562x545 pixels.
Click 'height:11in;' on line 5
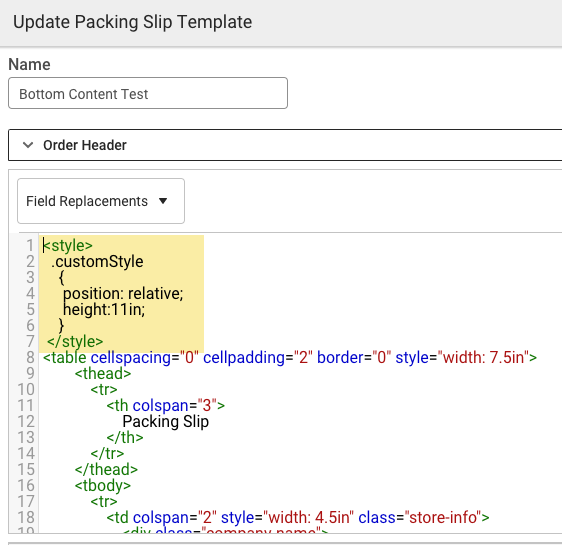click(x=104, y=309)
